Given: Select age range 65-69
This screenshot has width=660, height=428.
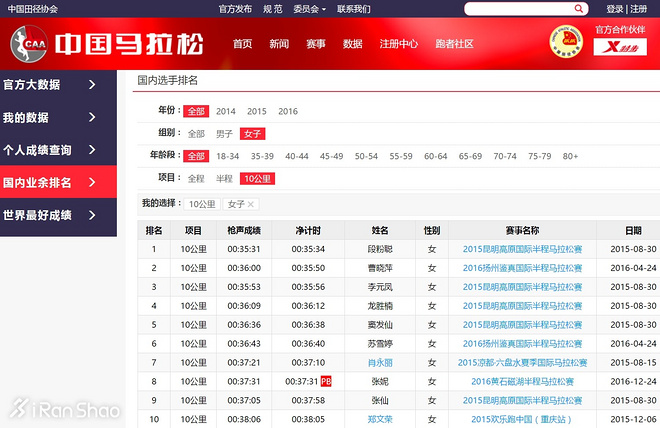Looking at the screenshot, I should [x=470, y=156].
